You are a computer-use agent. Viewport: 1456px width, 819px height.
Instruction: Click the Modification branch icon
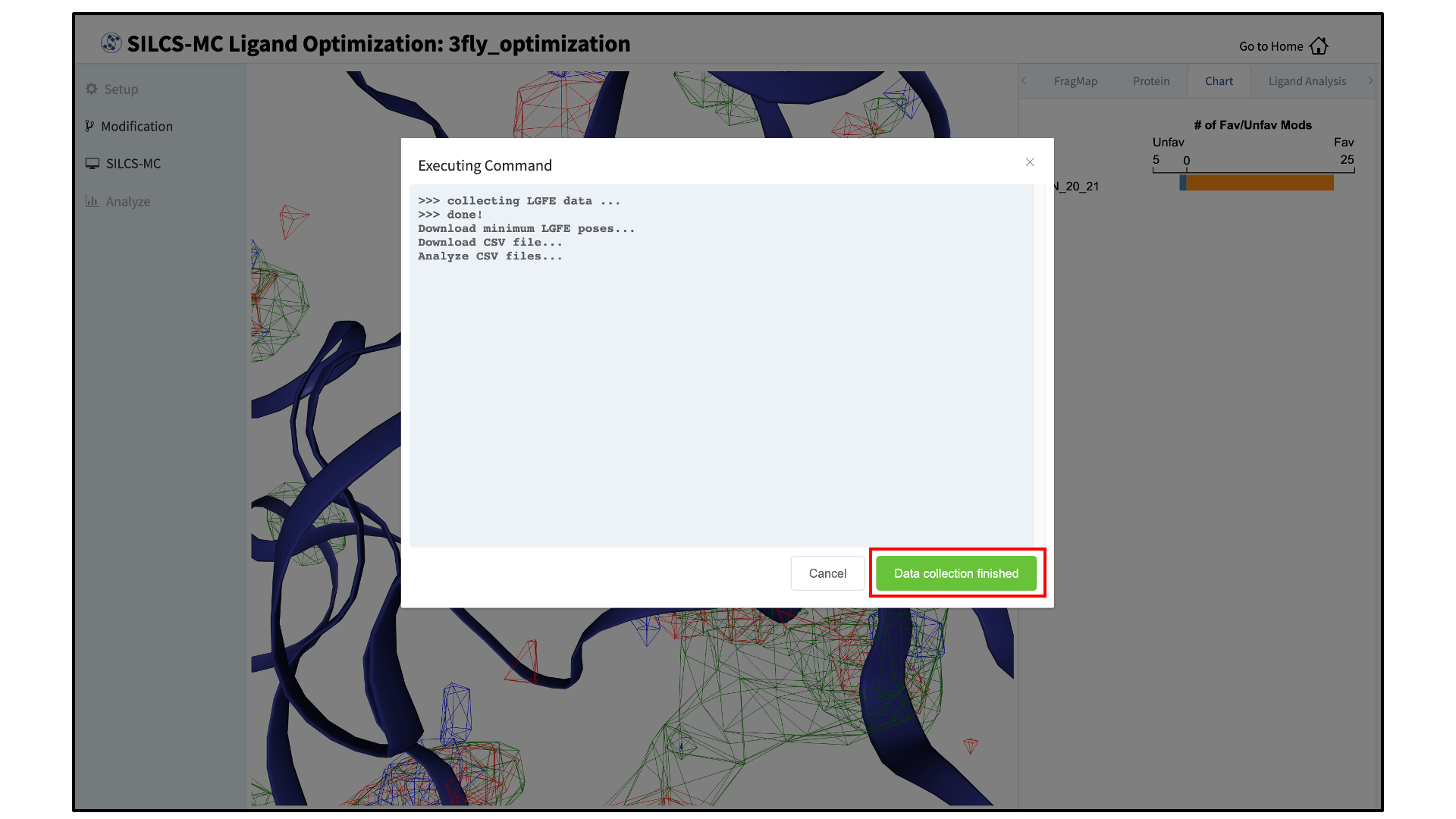pos(90,126)
